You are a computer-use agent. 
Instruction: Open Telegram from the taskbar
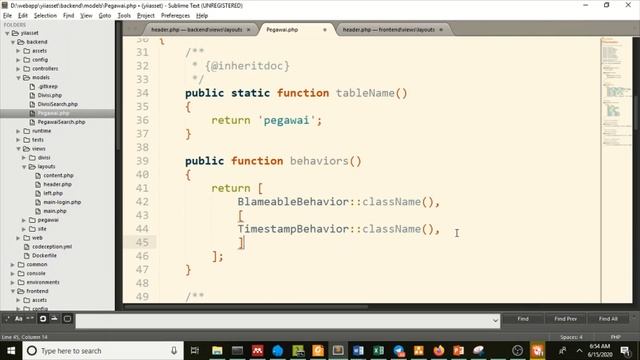399,351
